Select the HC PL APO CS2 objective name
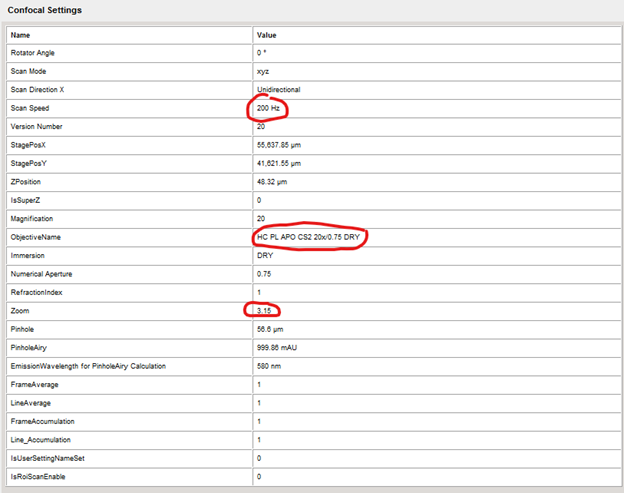Screen dimensions: 624x493 point(307,237)
